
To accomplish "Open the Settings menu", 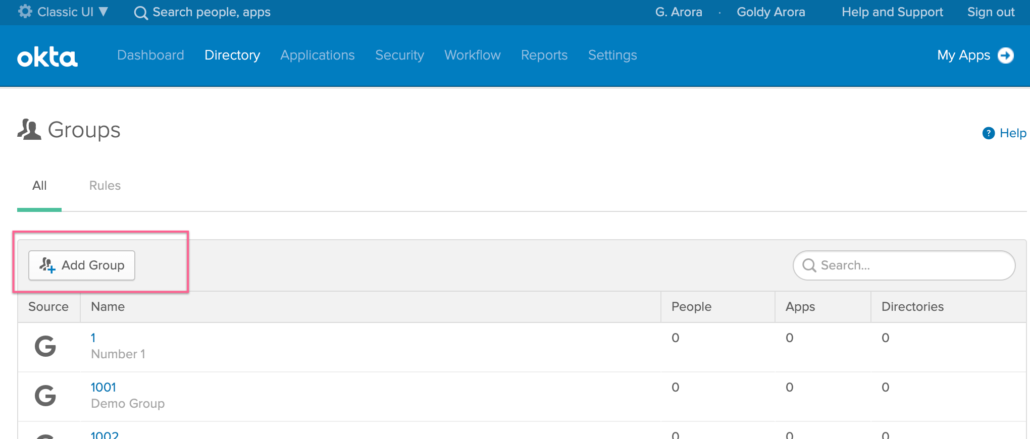I will pos(612,55).
